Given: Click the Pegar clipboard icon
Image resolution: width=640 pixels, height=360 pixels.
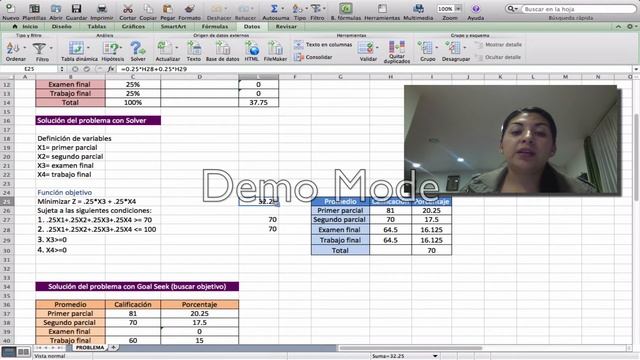Looking at the screenshot, I should [167, 9].
